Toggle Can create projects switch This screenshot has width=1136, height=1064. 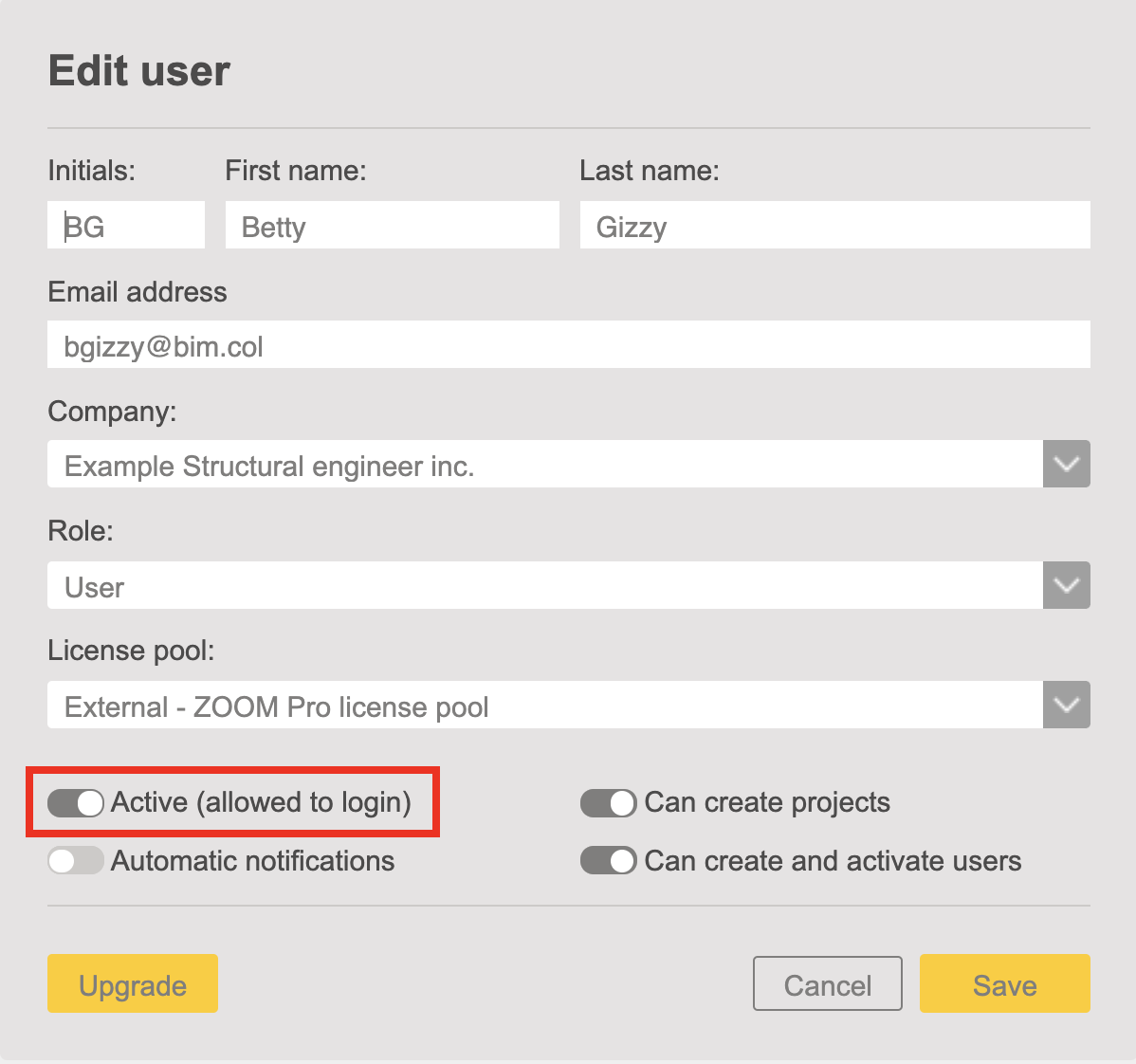click(x=609, y=802)
